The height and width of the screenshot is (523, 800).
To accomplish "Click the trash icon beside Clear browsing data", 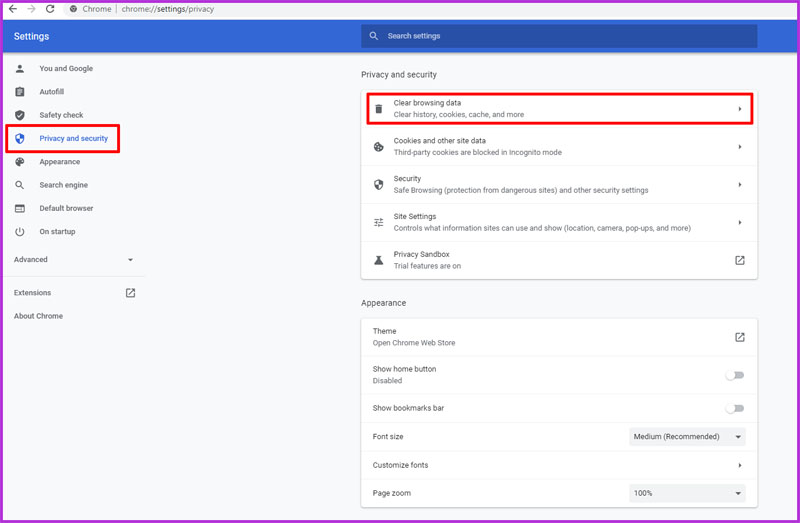I will [379, 109].
